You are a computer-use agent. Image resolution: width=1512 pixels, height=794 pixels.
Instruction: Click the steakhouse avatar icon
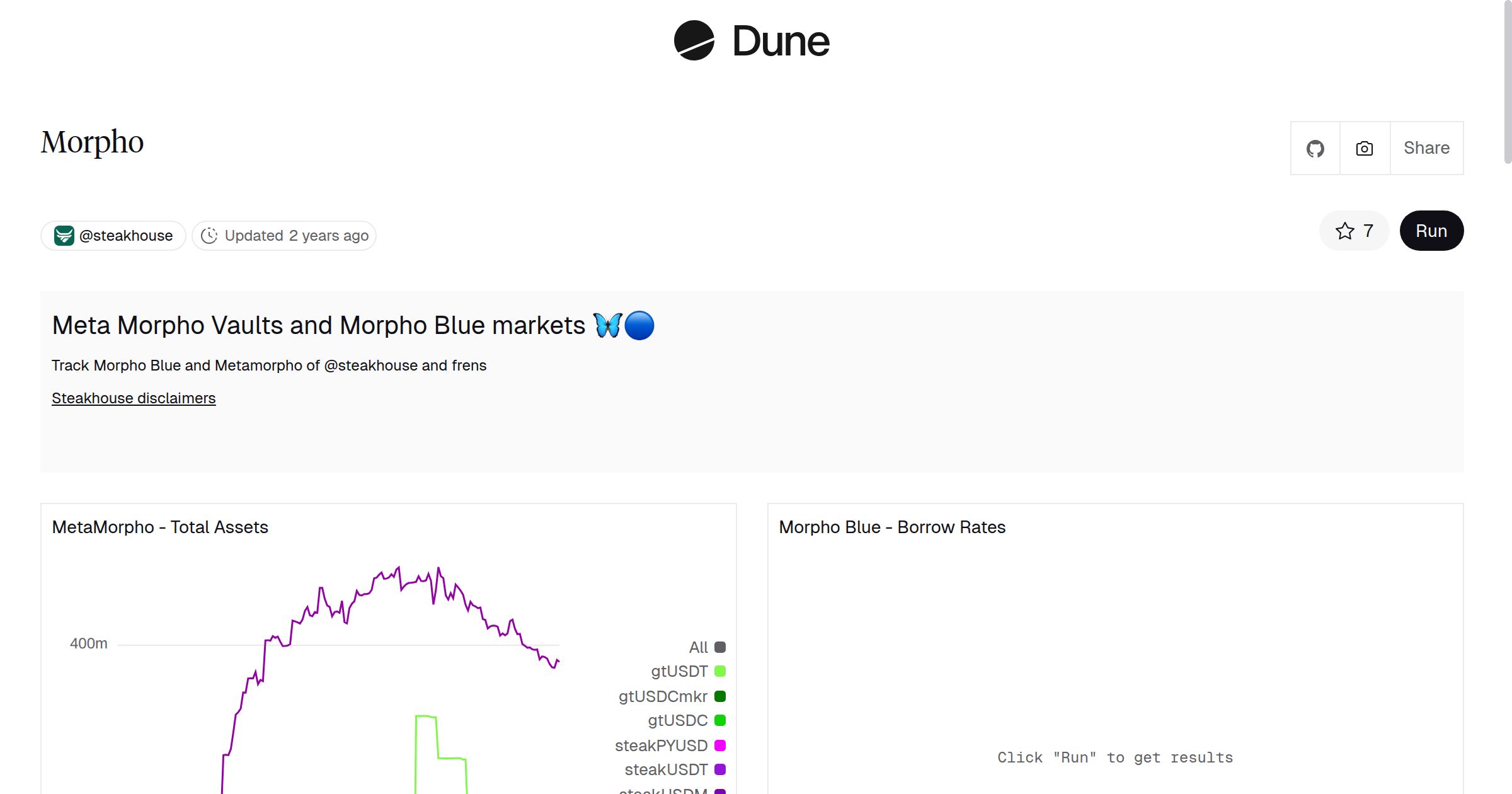(64, 236)
